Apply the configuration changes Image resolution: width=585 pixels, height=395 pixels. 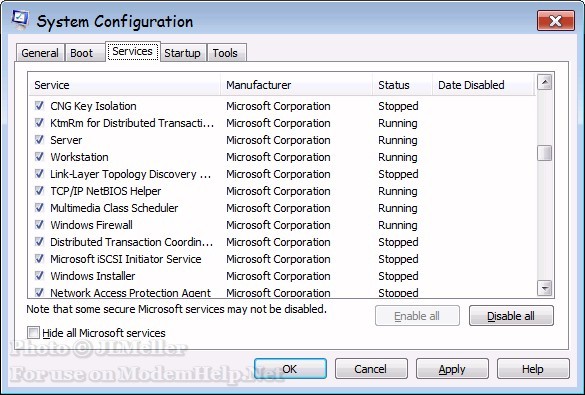452,369
